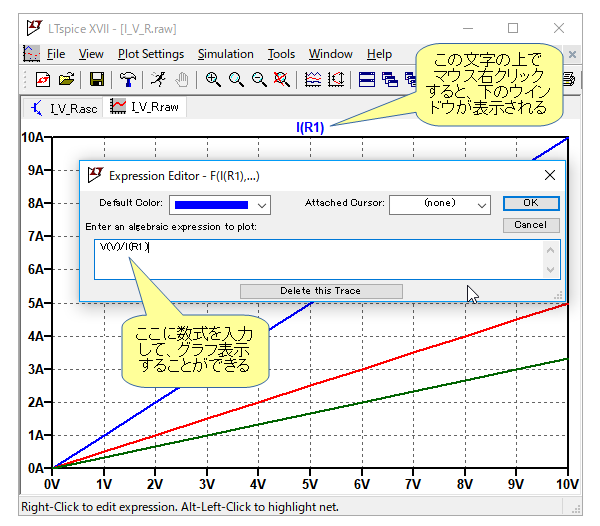Screen dimensions: 600x526
Task: Click the Zoom to Fit icon
Action: [x=282, y=79]
